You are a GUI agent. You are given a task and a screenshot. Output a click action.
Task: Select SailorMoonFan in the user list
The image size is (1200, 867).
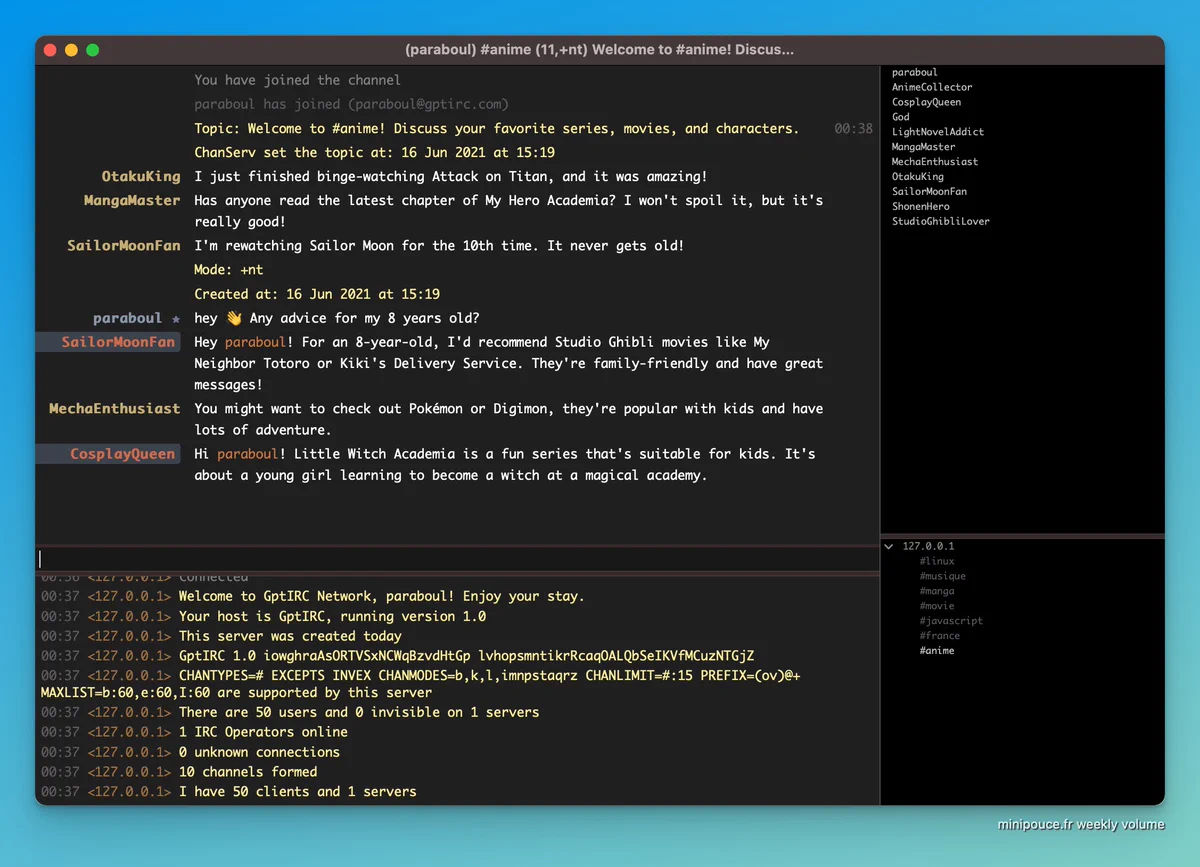click(x=930, y=192)
